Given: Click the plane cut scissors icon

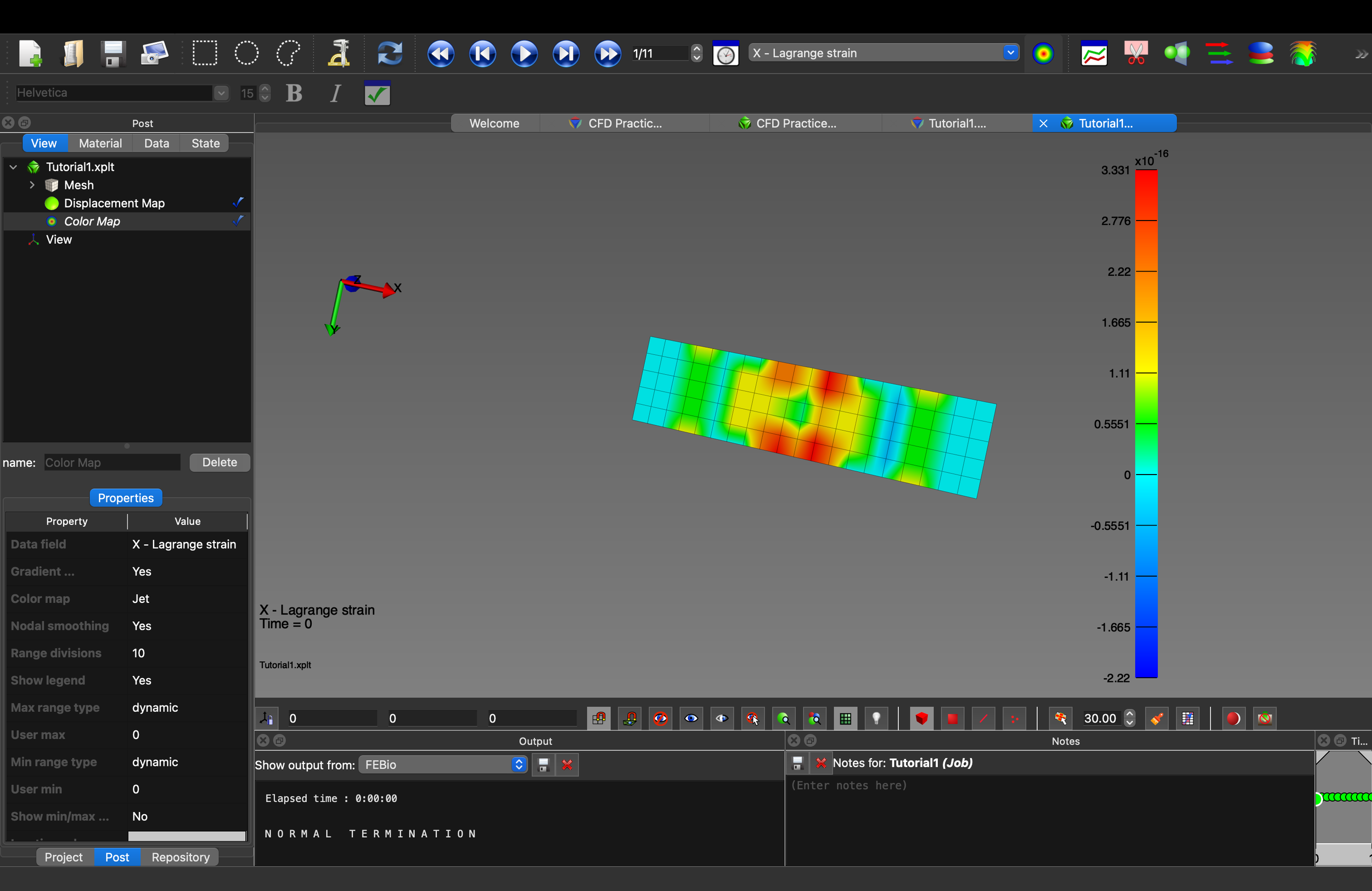Looking at the screenshot, I should point(1135,54).
